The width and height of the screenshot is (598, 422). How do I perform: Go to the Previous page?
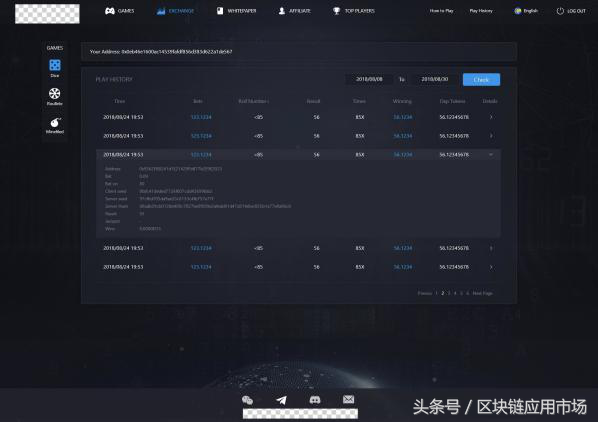pyautogui.click(x=424, y=293)
